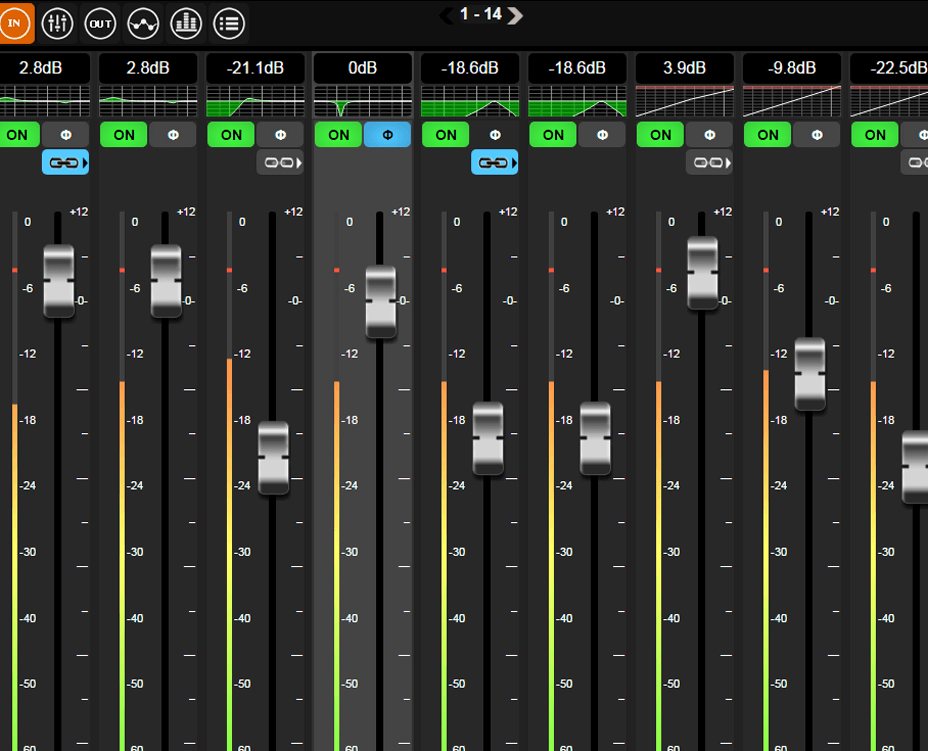Click the 3.9dB gain readout
Screen dimensions: 928x751
684,68
